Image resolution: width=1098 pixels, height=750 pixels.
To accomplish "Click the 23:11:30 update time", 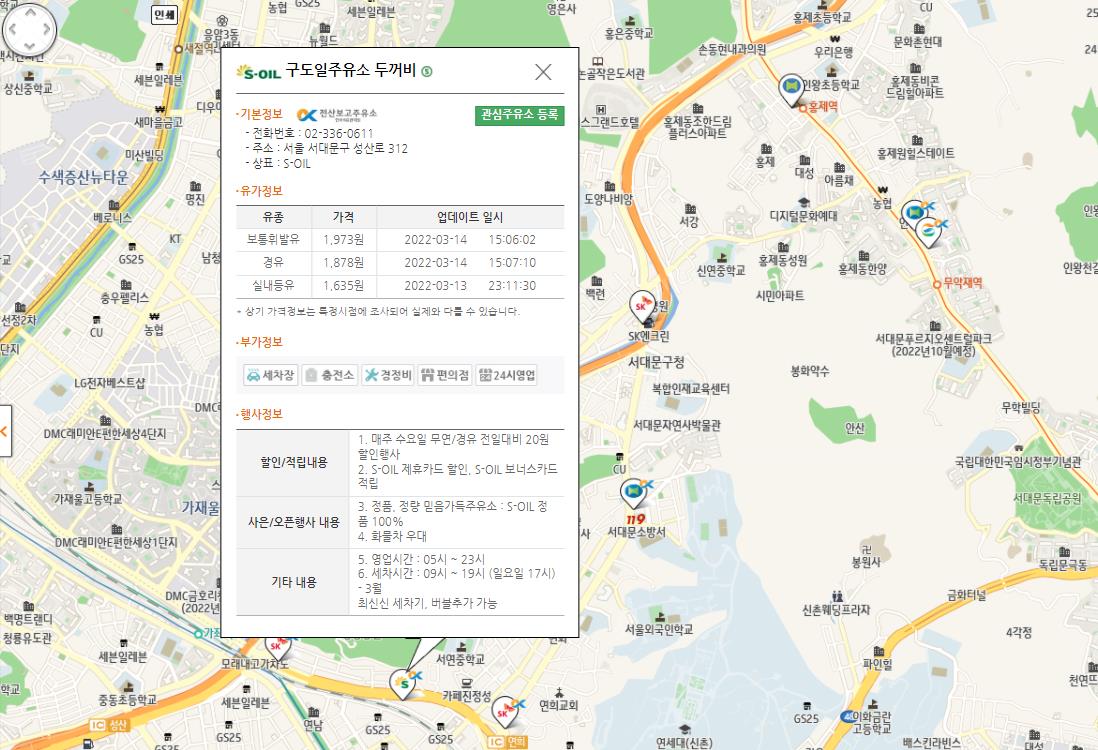I will coord(512,285).
